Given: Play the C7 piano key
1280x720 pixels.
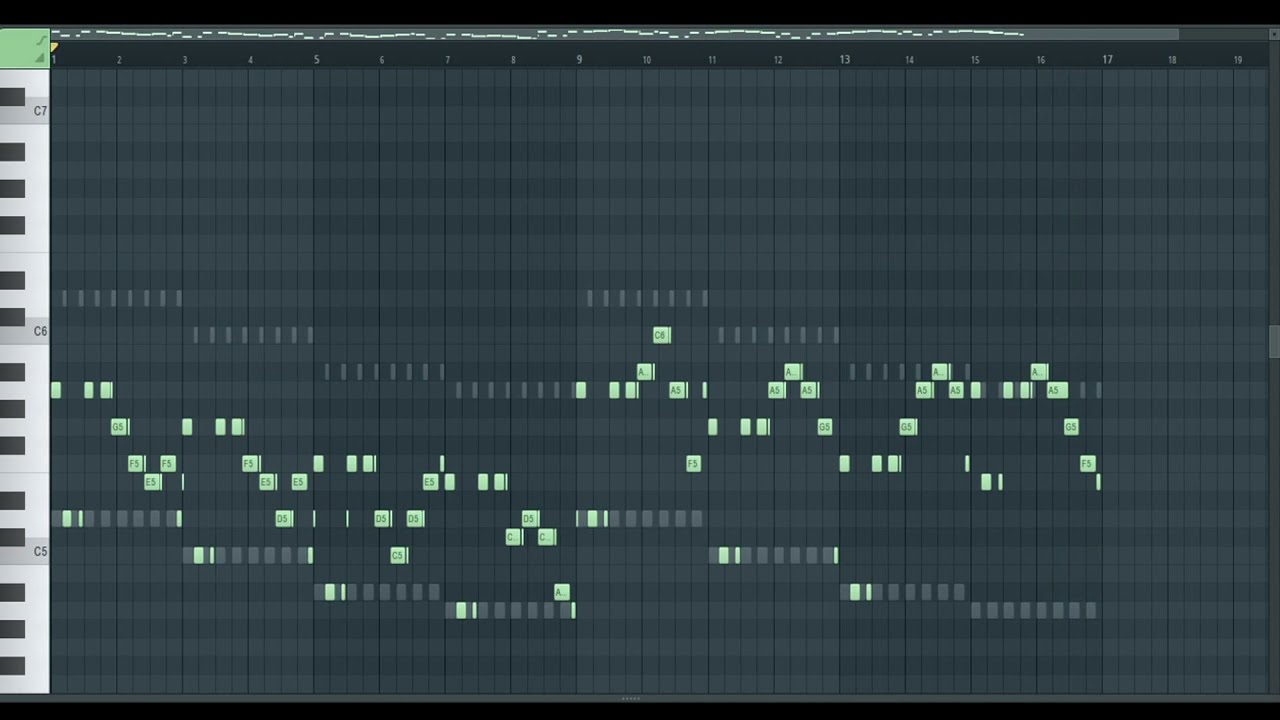Looking at the screenshot, I should [25, 111].
